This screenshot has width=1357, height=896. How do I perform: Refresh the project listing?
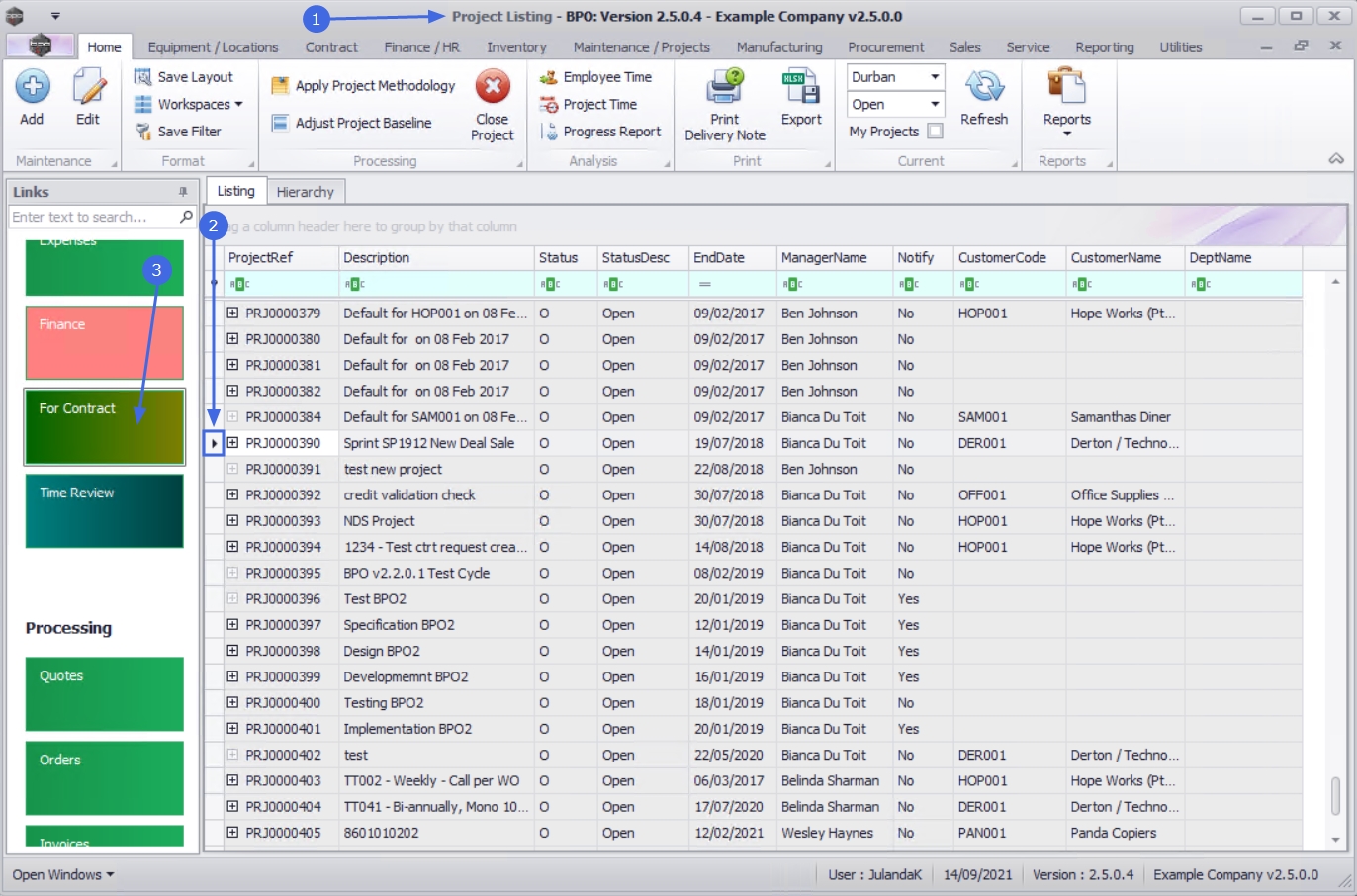point(983,88)
